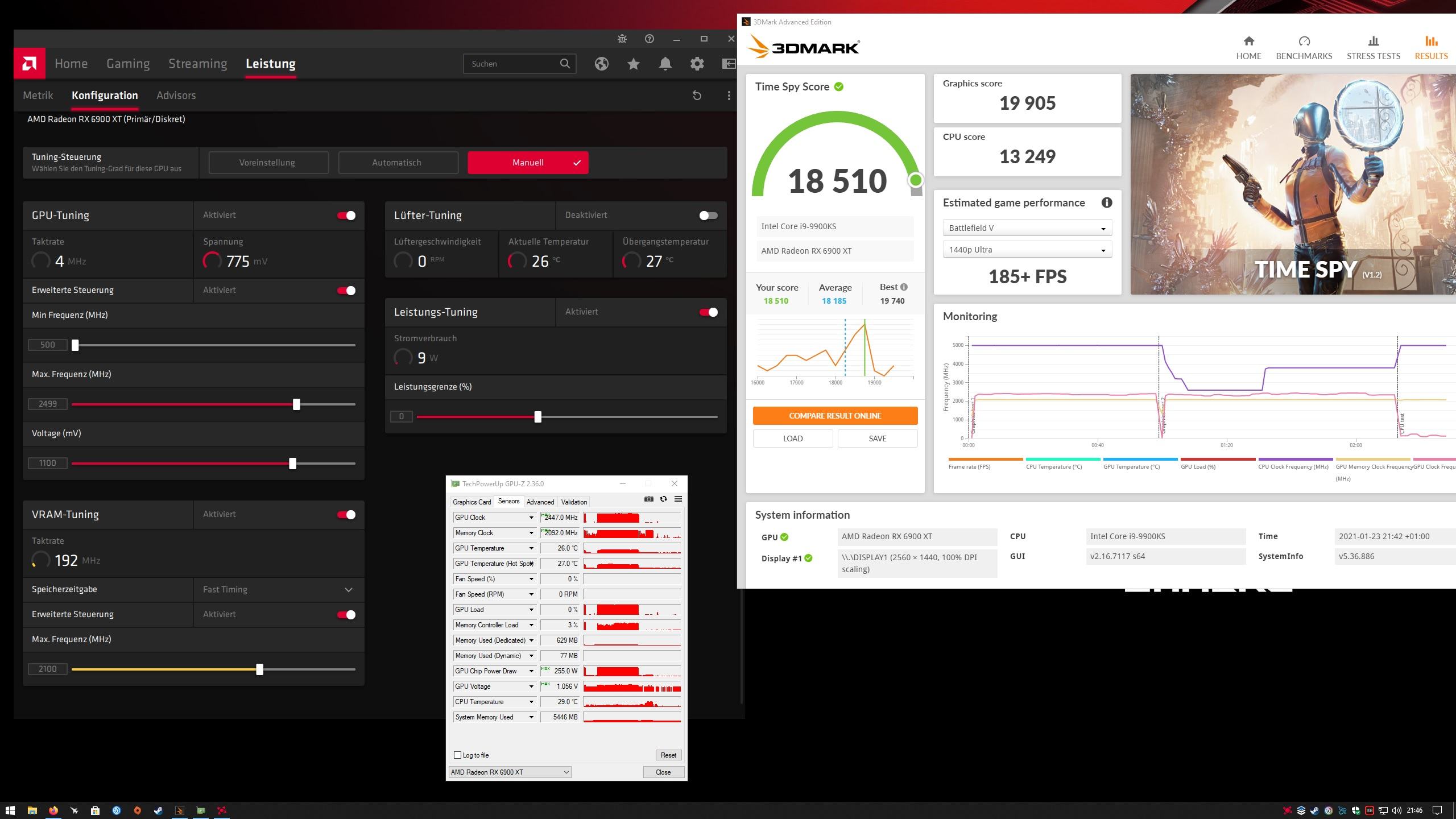Screen dimensions: 1456x819
Task: Open GPU selector AMD Radeon RX 6900 XT dropdown
Action: 510,772
